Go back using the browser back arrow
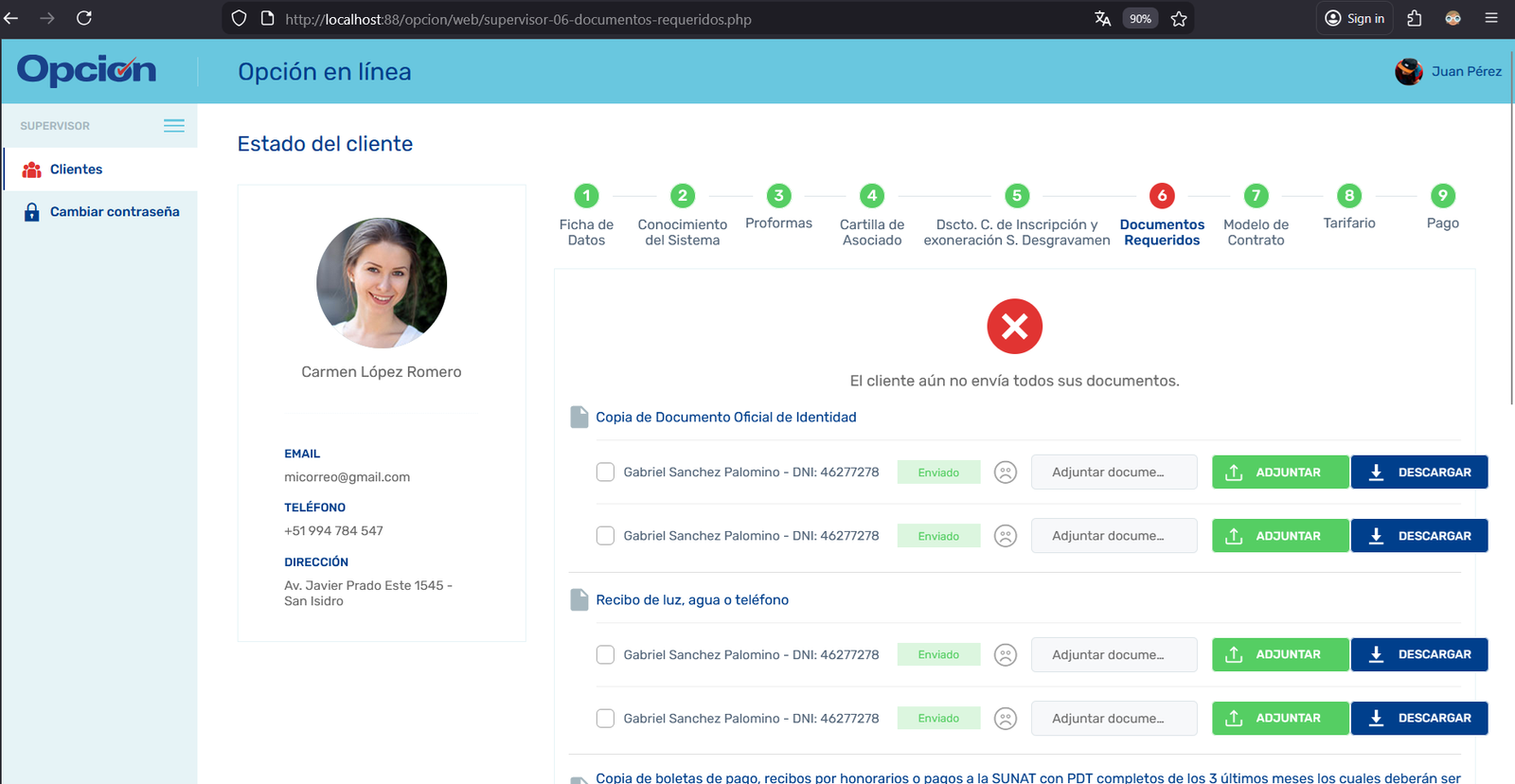Viewport: 1515px width, 784px height. (x=11, y=18)
